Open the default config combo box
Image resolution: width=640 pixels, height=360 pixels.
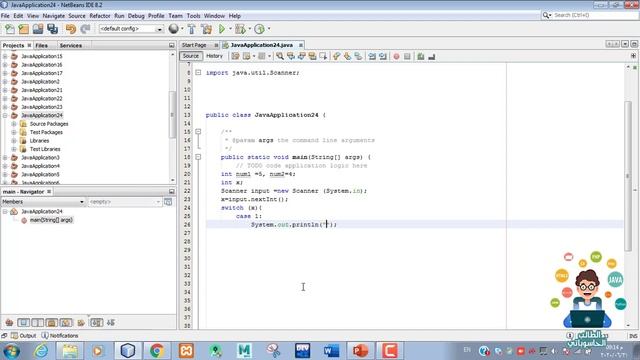click(131, 29)
